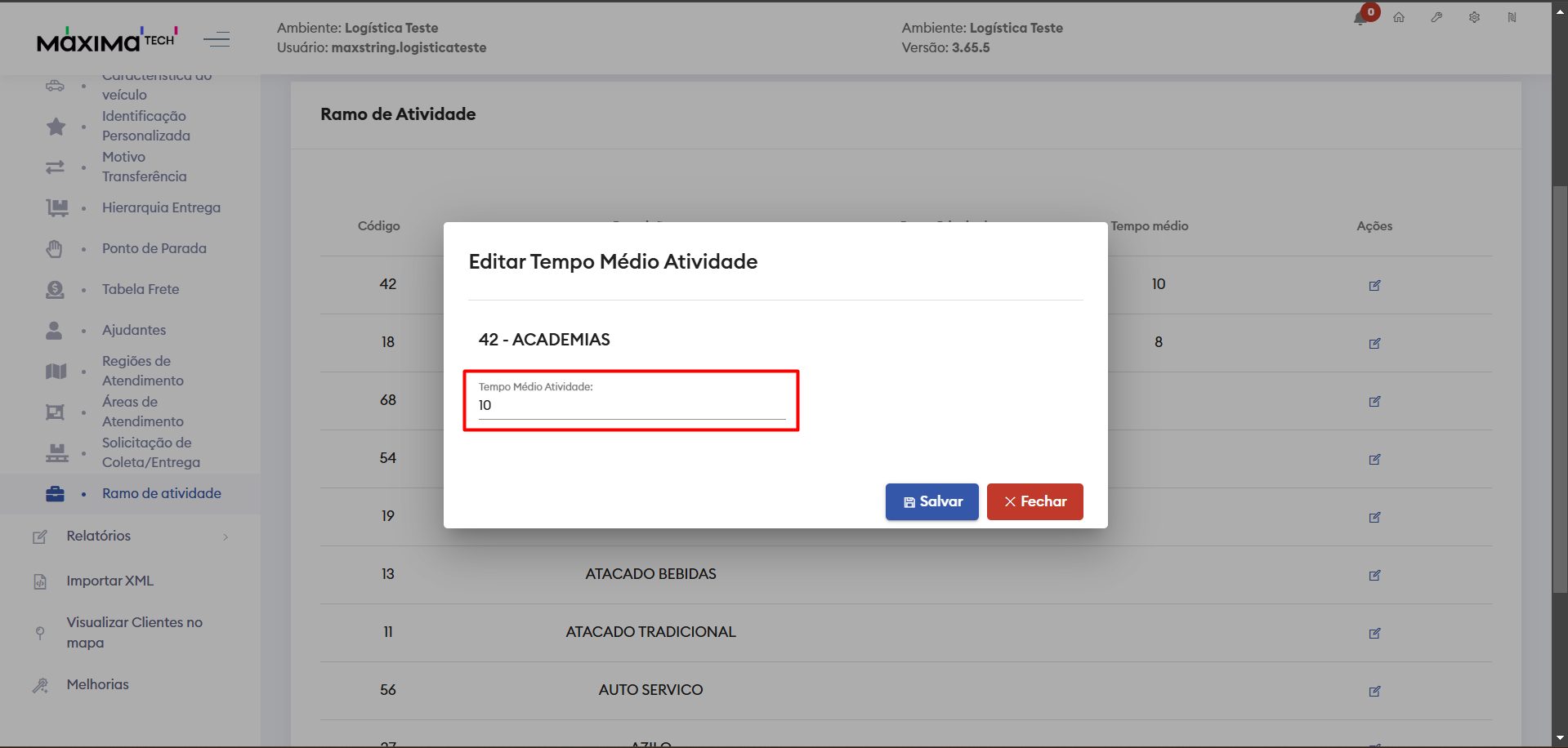This screenshot has height=748, width=1568.
Task: Click code 42 in the table
Action: coord(388,284)
